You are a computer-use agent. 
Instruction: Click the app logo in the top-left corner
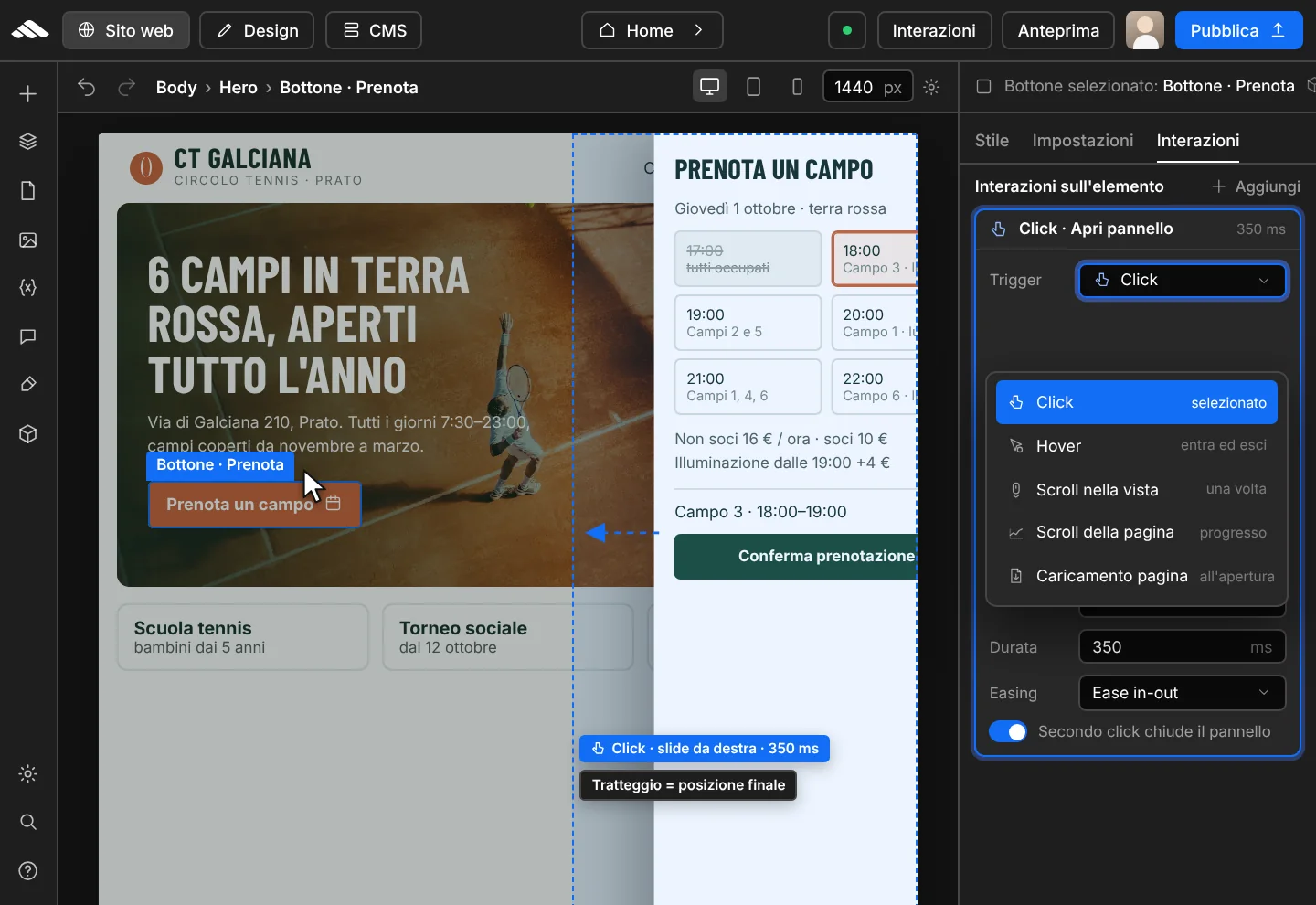tap(30, 30)
